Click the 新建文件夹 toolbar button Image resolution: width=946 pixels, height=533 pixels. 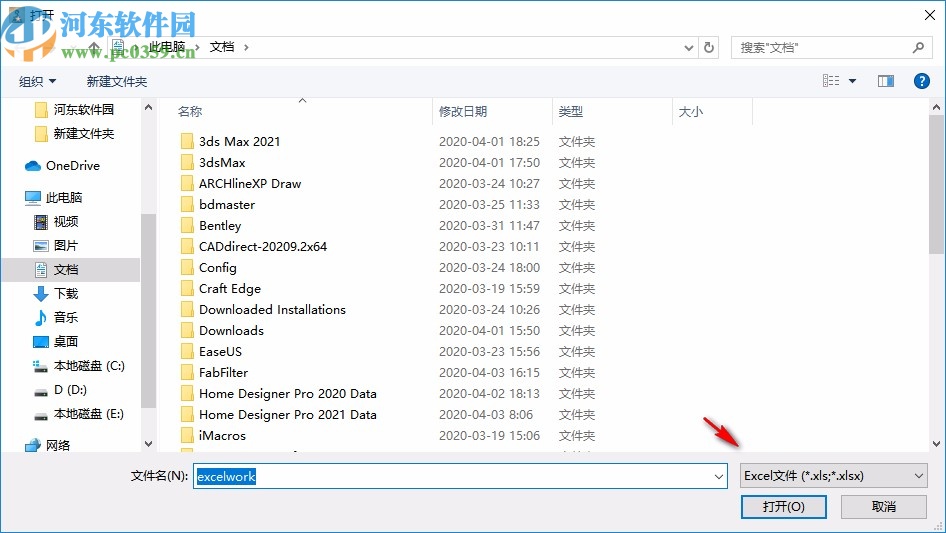[x=116, y=81]
